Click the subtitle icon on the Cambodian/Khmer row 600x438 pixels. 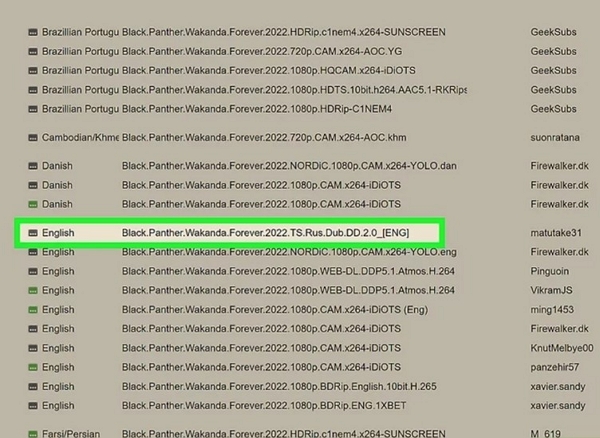point(33,138)
